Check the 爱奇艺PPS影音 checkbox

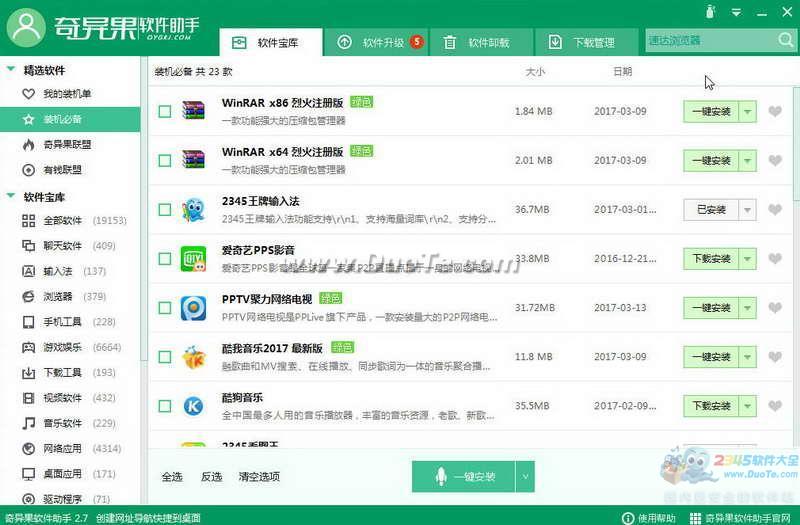point(164,259)
